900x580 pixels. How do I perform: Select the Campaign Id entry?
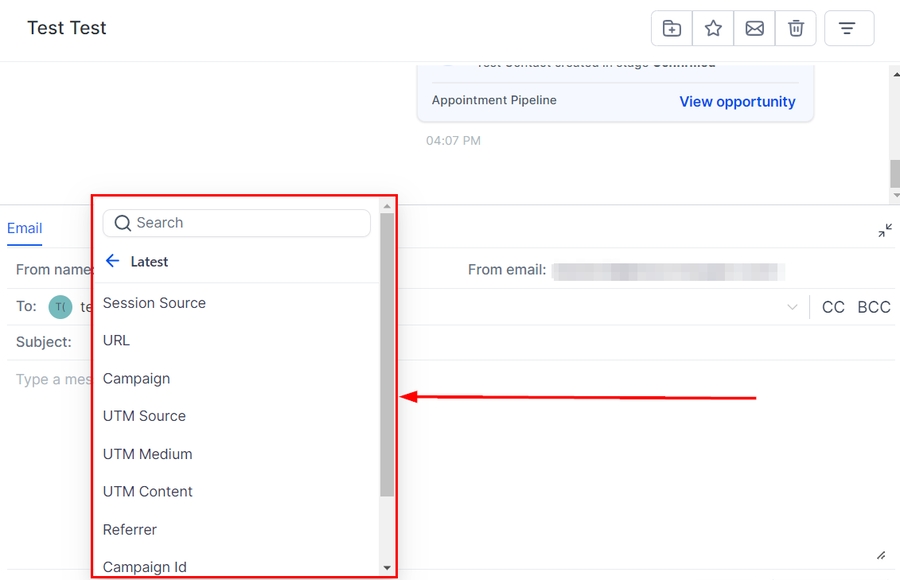[x=144, y=567]
